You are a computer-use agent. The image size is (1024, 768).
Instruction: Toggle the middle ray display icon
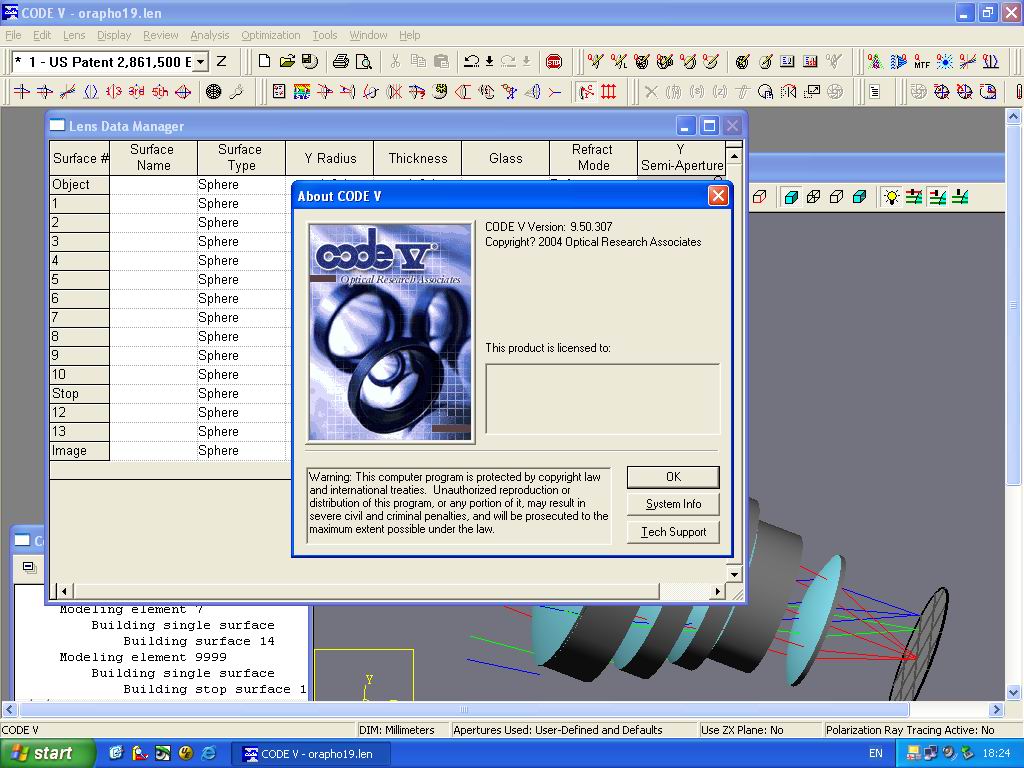click(937, 197)
